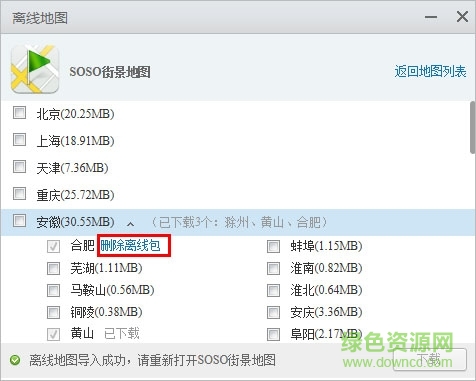The height and width of the screenshot is (381, 476).
Task: Click the 上海(18.91MB) label
Action: 75,141
